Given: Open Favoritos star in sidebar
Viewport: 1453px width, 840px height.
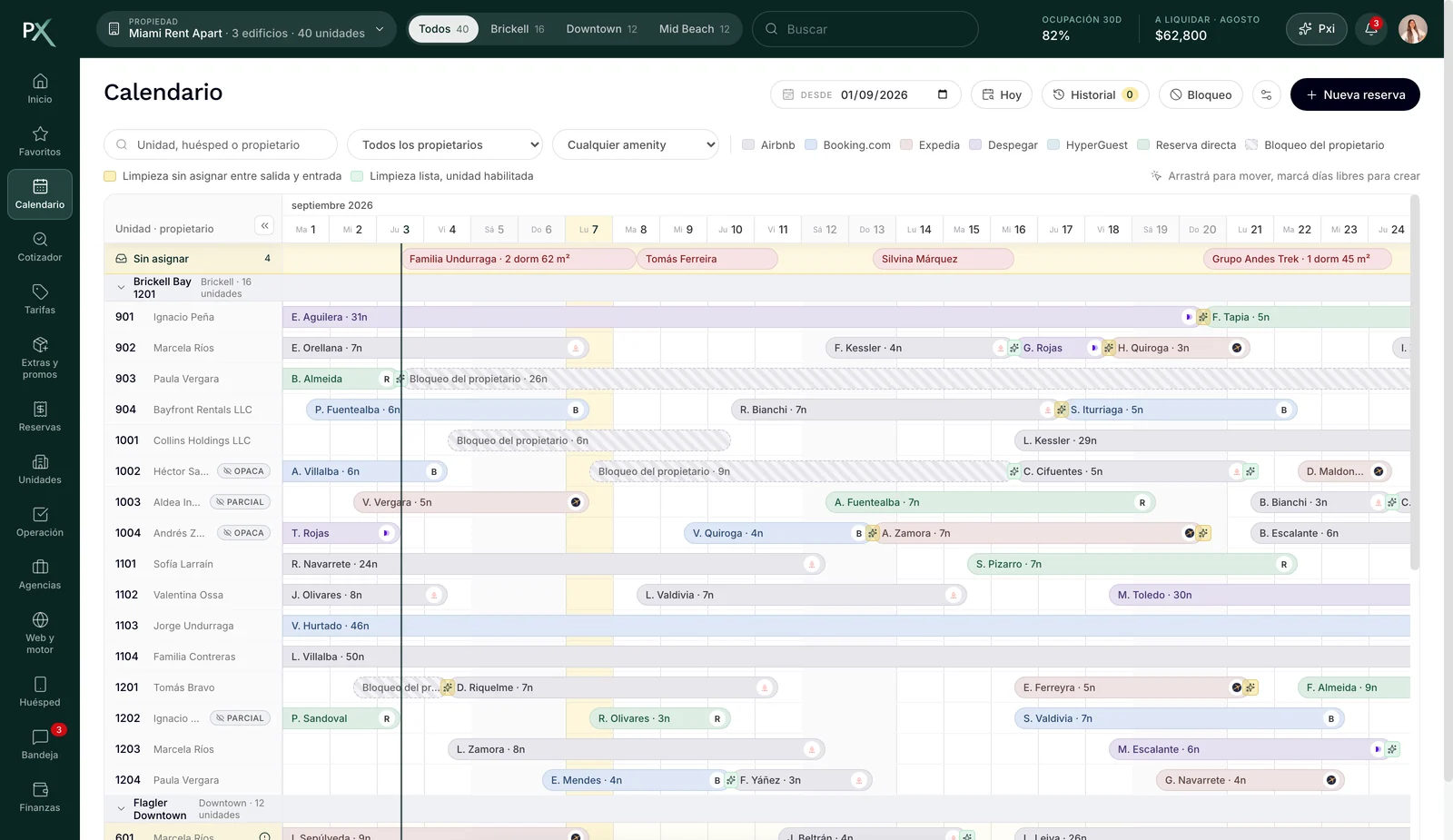Looking at the screenshot, I should coord(40,133).
